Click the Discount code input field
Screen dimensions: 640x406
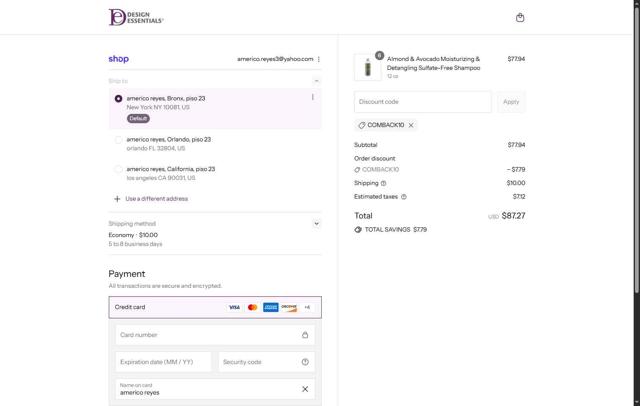click(x=423, y=102)
